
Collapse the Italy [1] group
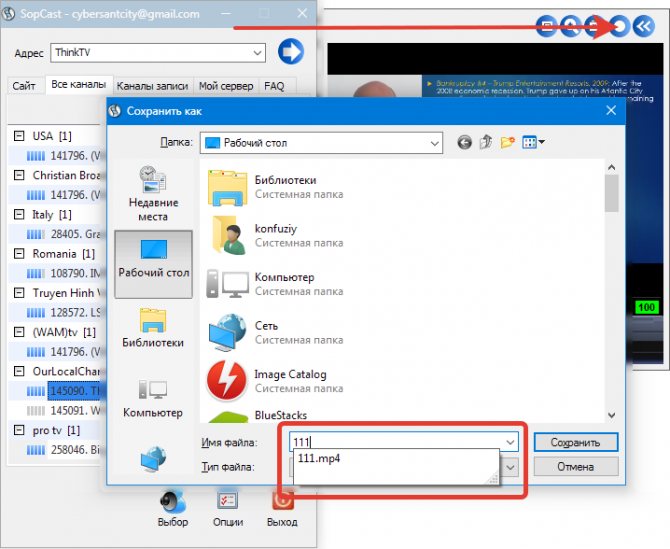point(19,214)
